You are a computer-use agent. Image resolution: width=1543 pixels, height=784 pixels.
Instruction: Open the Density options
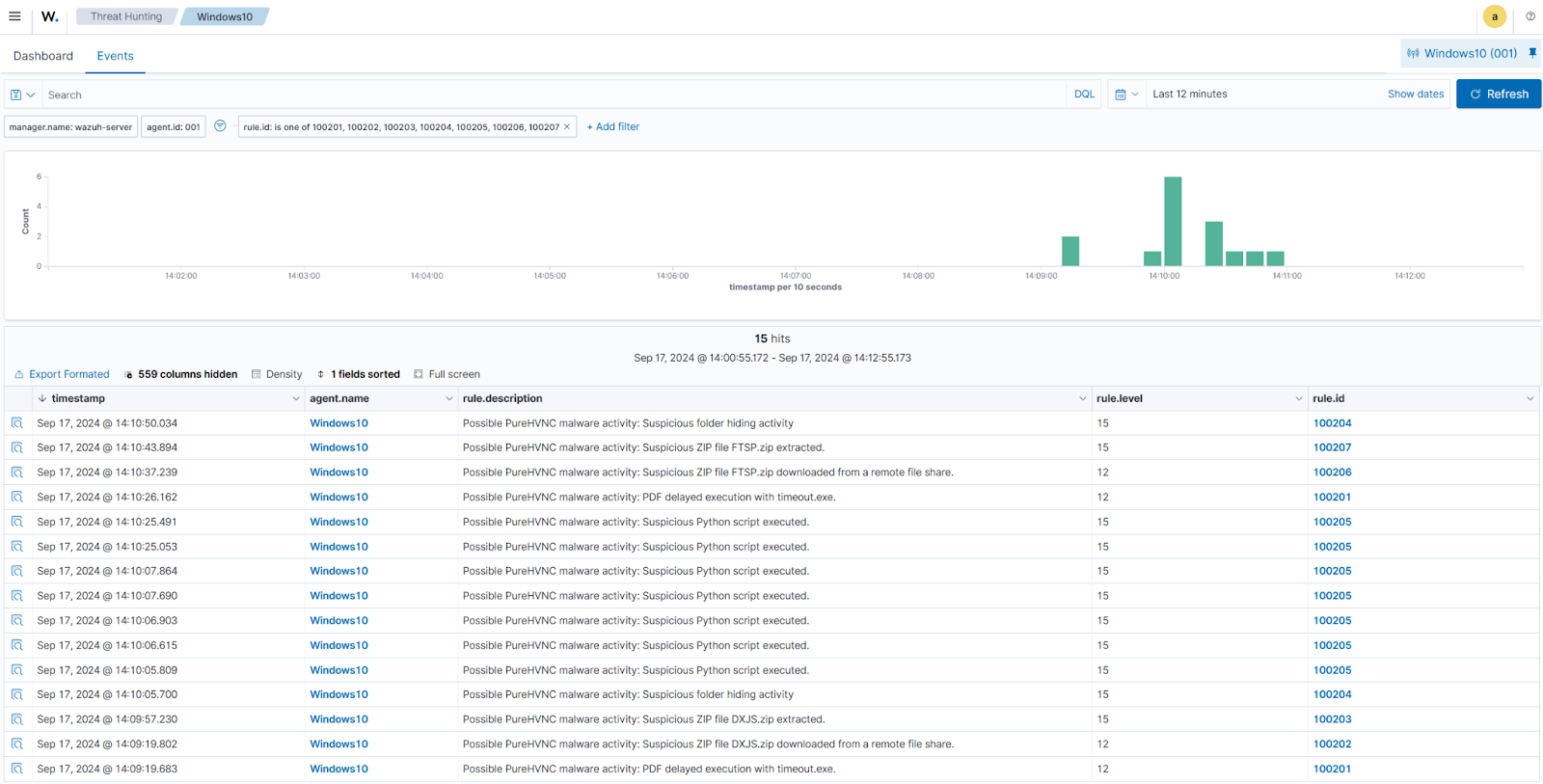pos(277,374)
